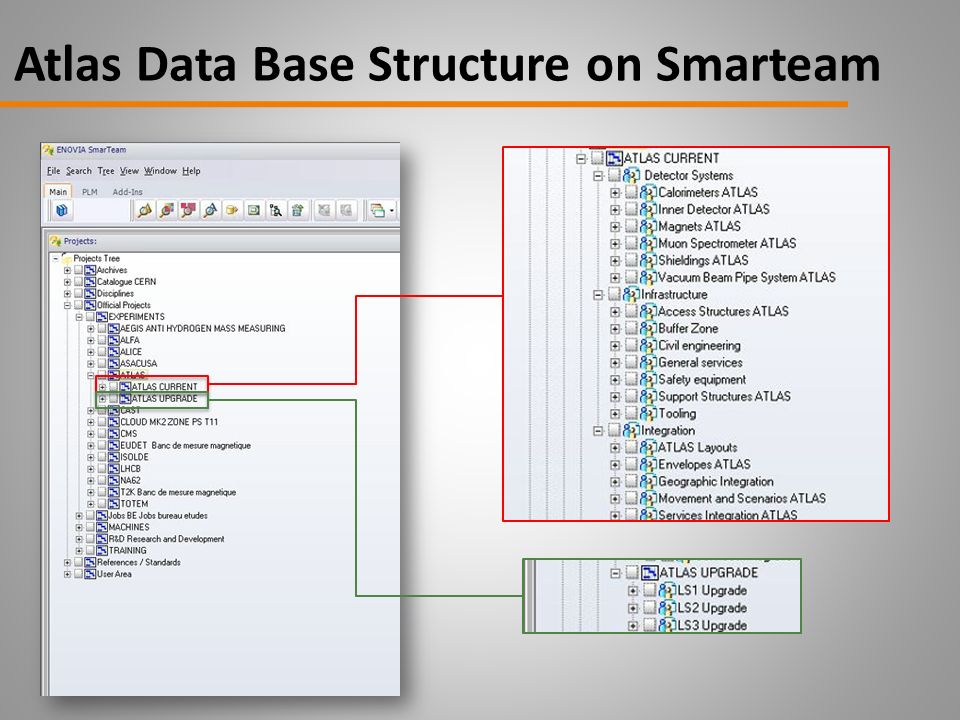Tick the TRAINING checkbox
Screen dimensions: 960x720
[x=90, y=550]
